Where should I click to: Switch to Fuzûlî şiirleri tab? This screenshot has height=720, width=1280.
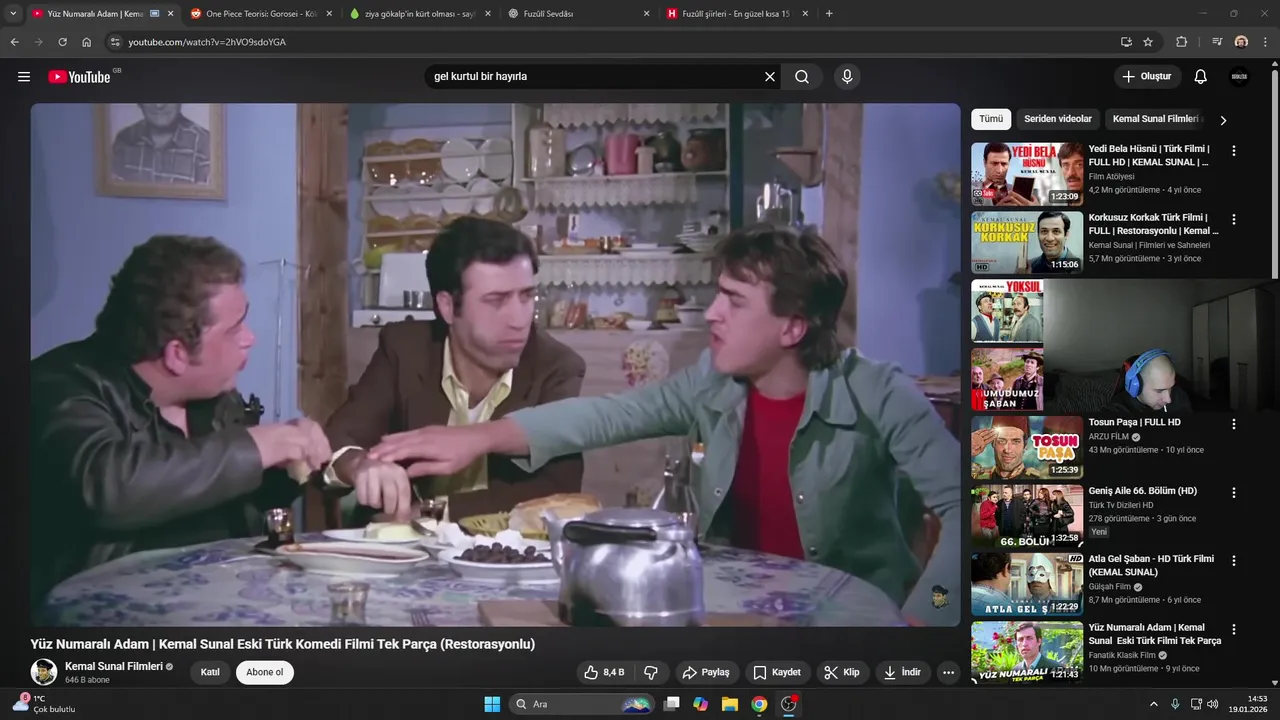coord(738,14)
